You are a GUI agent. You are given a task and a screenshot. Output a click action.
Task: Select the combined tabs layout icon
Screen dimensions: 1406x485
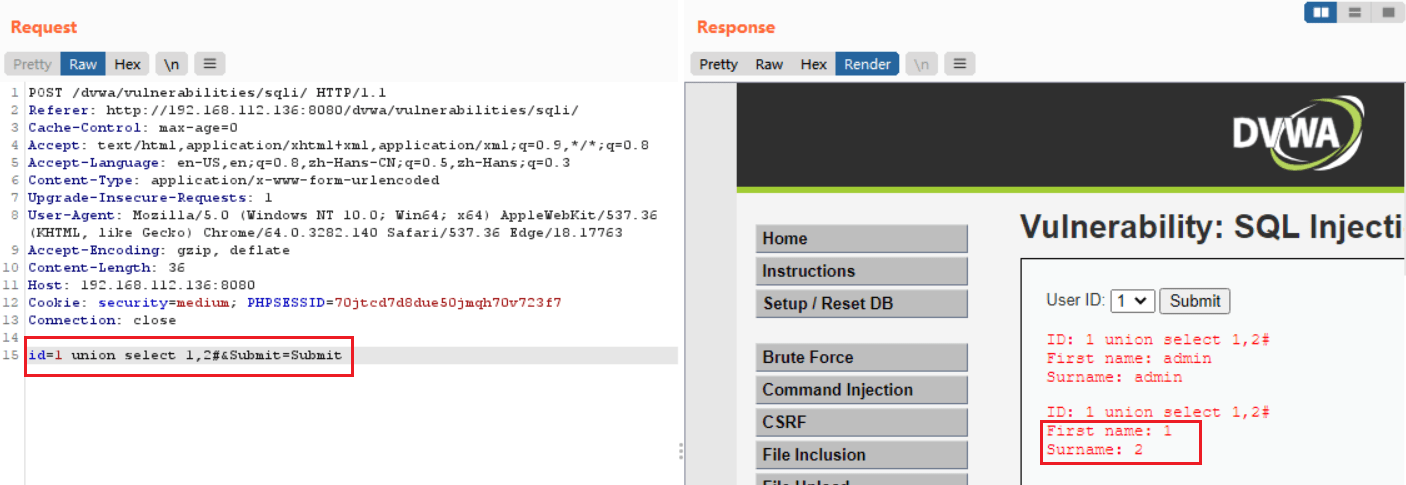(x=1387, y=13)
